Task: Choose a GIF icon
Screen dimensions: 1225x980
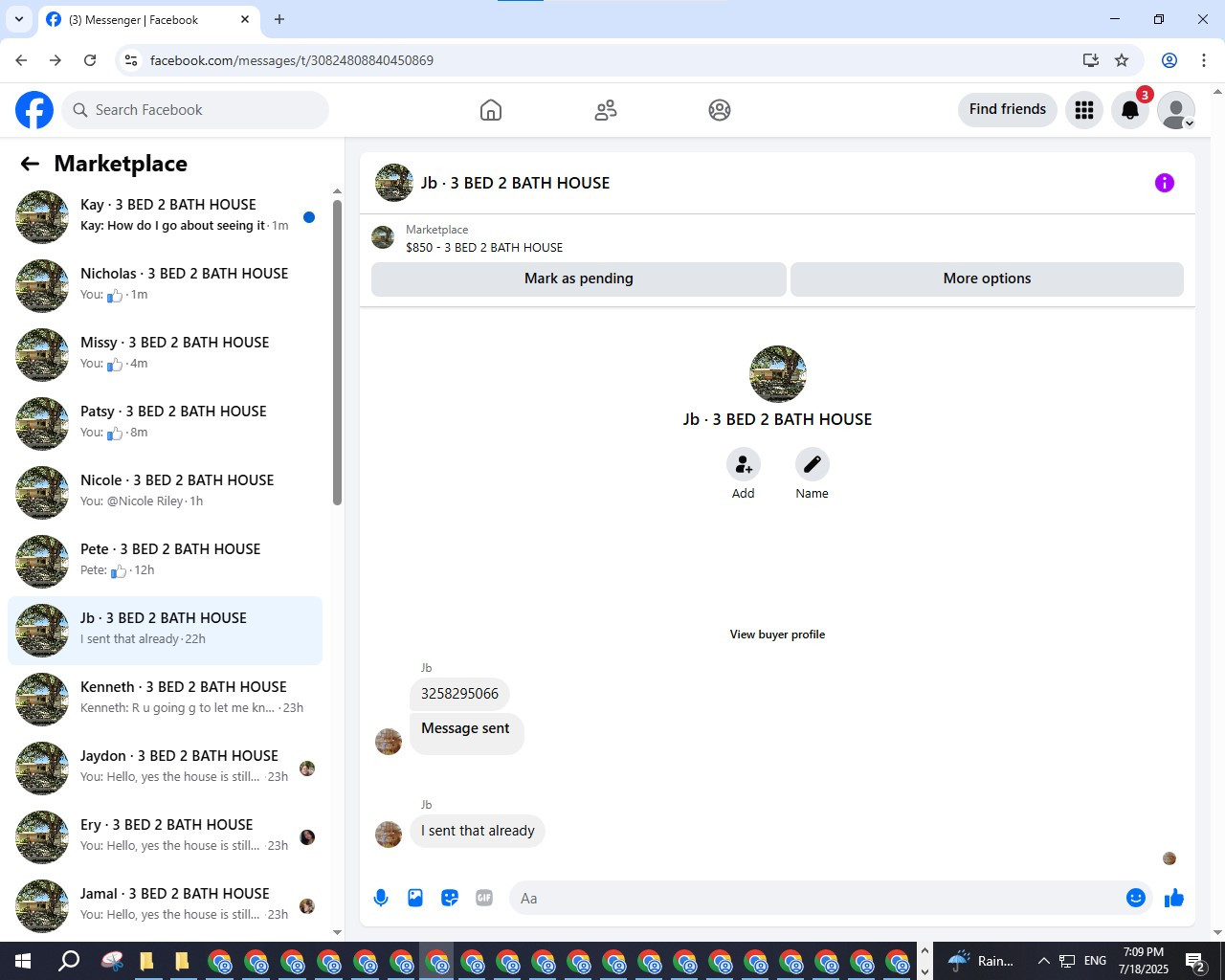Action: pyautogui.click(x=484, y=898)
